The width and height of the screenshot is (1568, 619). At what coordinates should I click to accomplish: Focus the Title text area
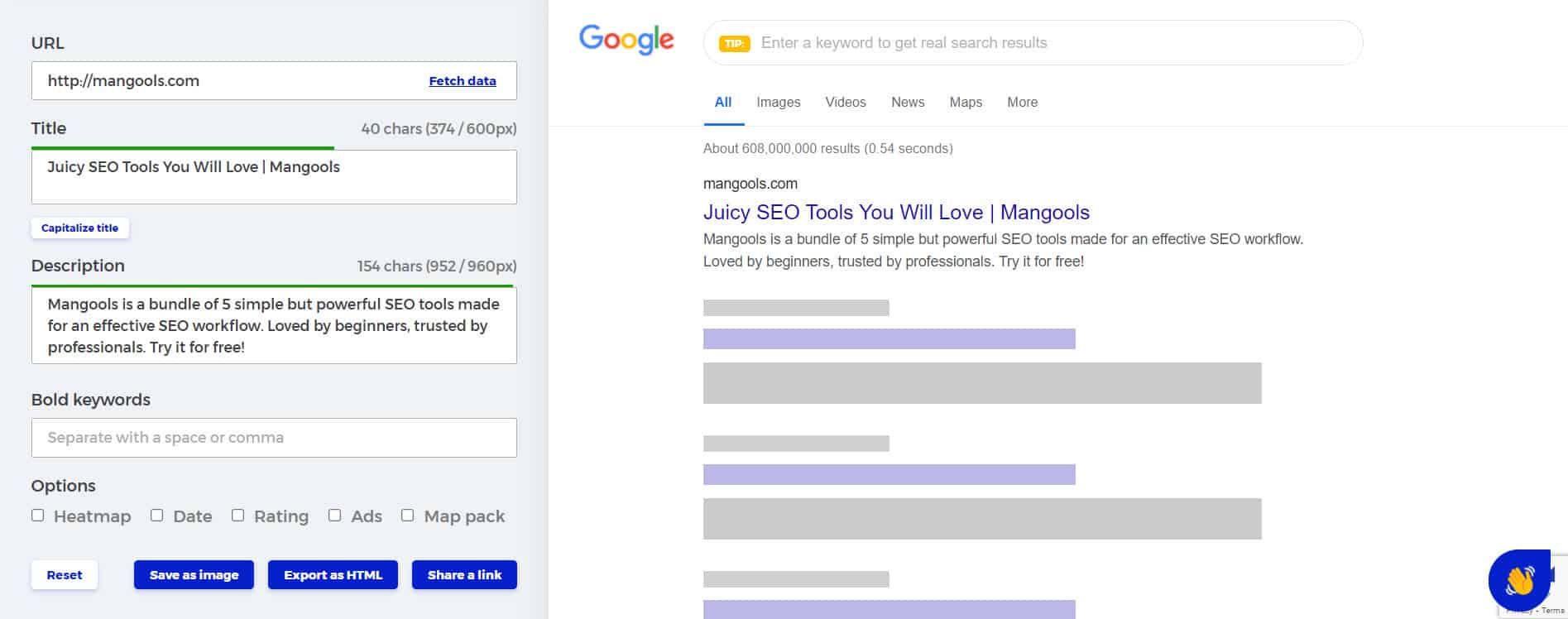[274, 177]
